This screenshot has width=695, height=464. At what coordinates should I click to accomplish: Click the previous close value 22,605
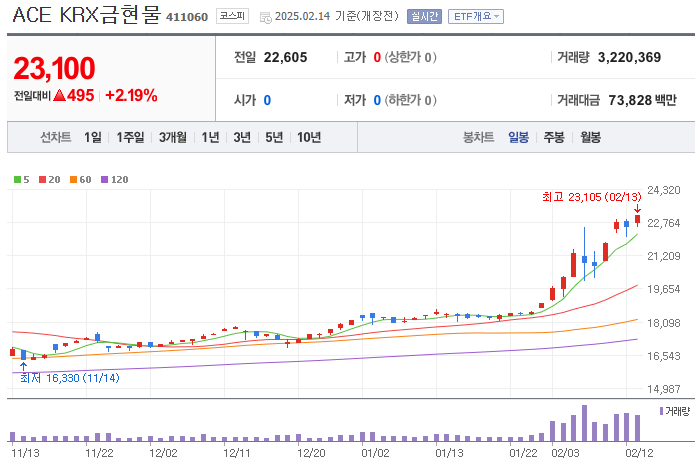pyautogui.click(x=285, y=57)
